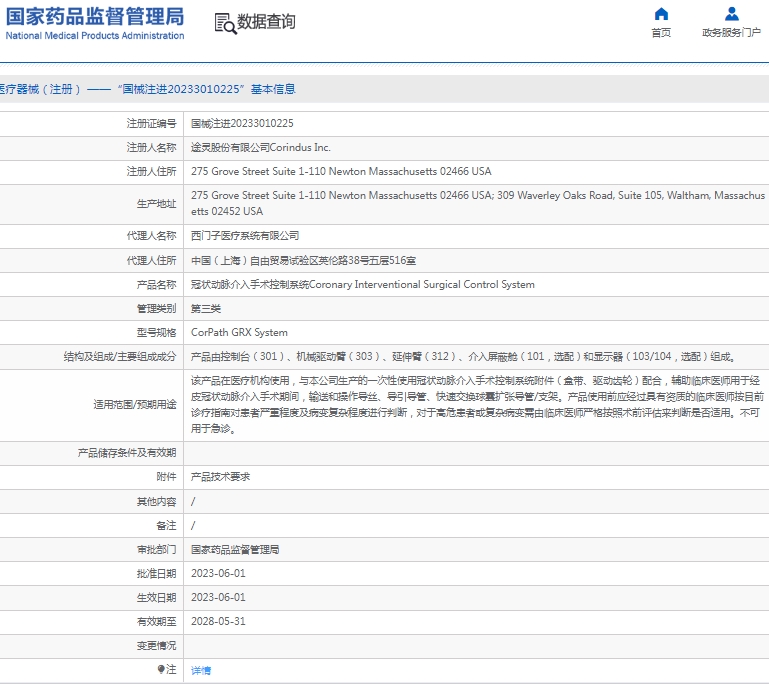Image resolution: width=769 pixels, height=684 pixels.
Task: Click the 注册人名称 row label
Action: pos(152,148)
